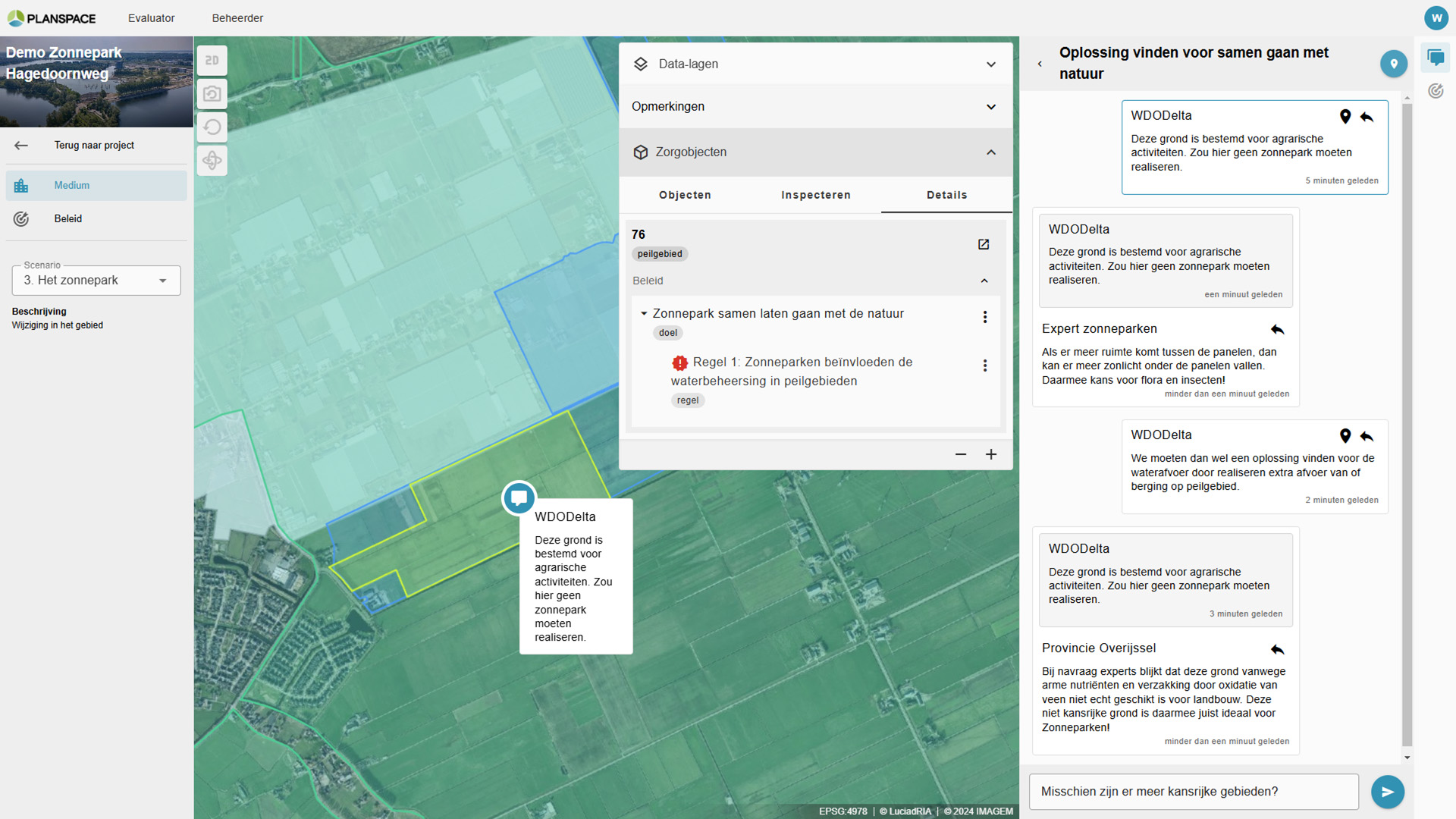This screenshot has height=819, width=1456.
Task: Collapse the Zorgobjecten section
Action: (990, 152)
